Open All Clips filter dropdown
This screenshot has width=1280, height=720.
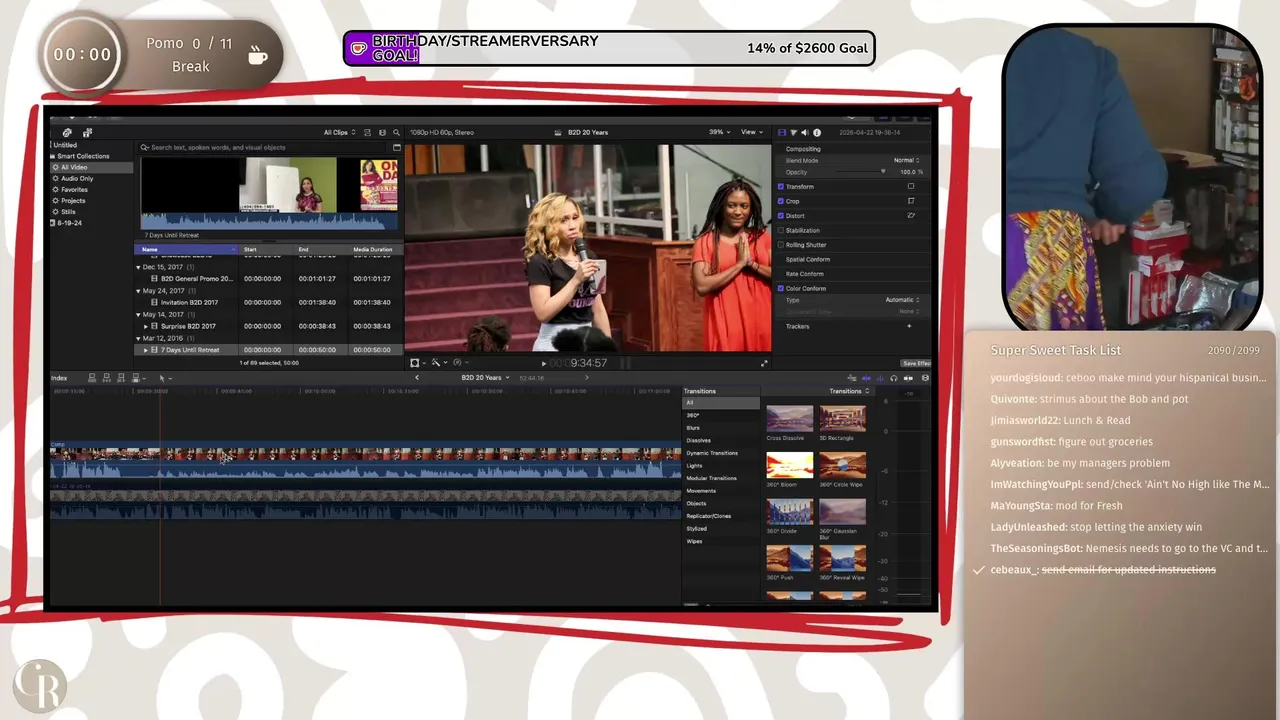click(x=339, y=132)
